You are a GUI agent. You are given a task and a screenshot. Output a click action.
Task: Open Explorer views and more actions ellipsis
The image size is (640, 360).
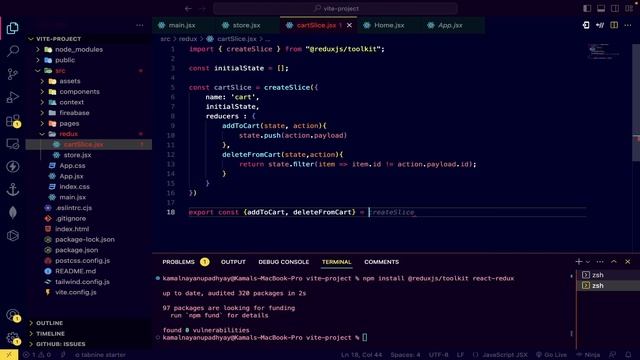pos(140,25)
